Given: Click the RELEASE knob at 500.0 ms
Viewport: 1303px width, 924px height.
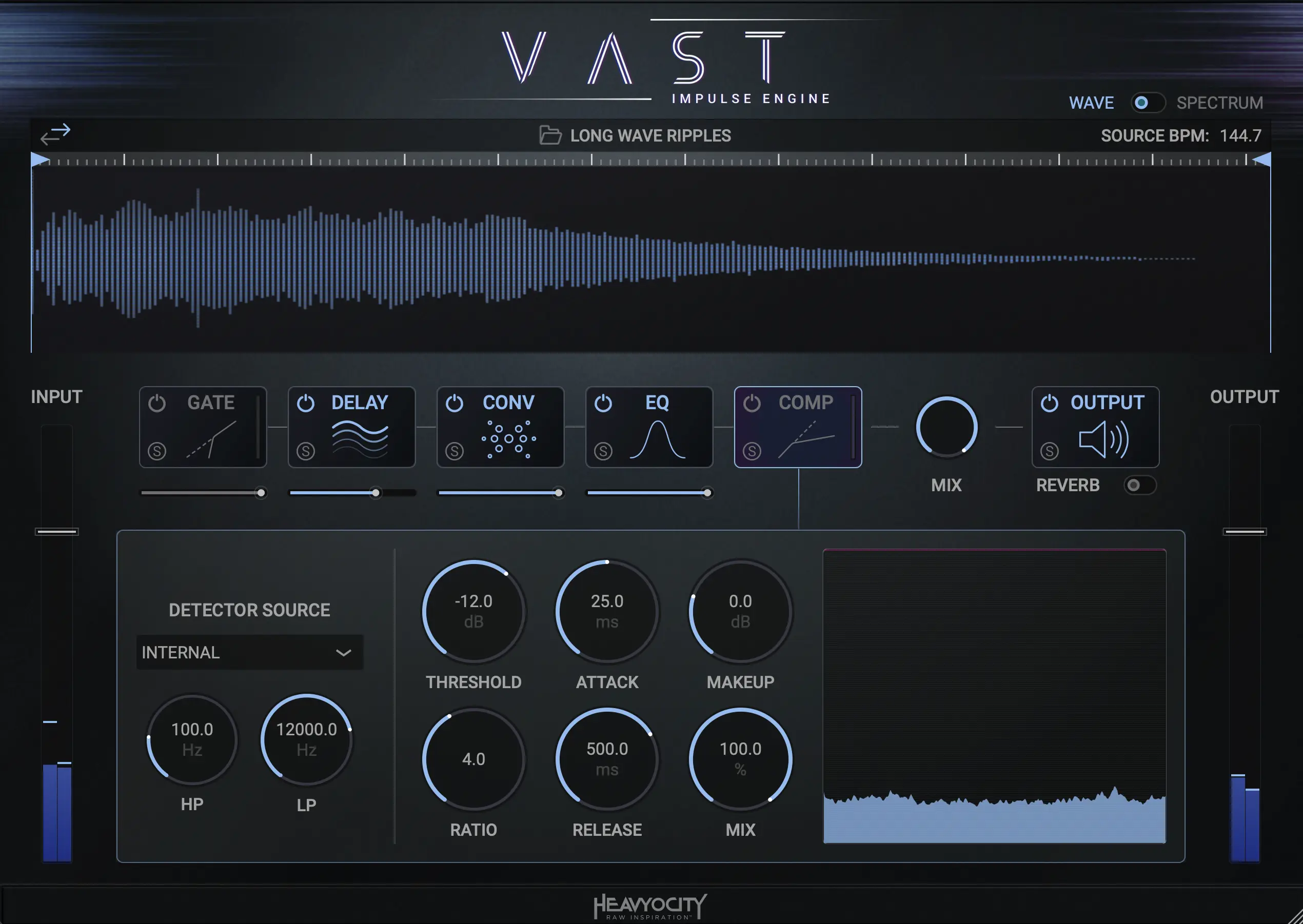Looking at the screenshot, I should [607, 759].
